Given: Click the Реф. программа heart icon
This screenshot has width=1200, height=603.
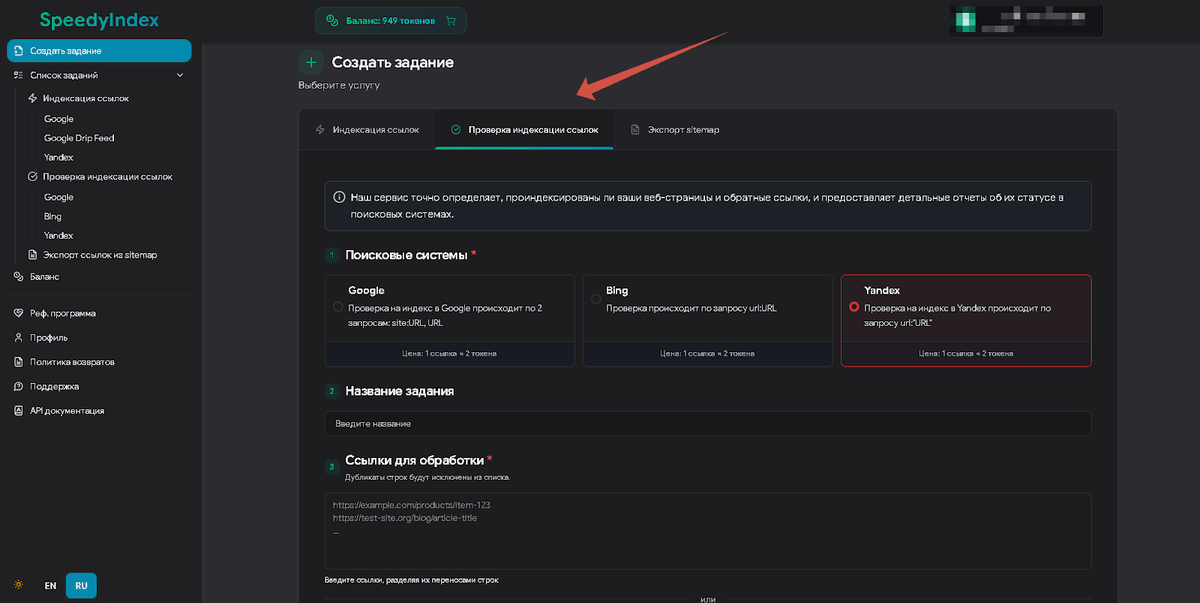Looking at the screenshot, I should click(x=18, y=313).
